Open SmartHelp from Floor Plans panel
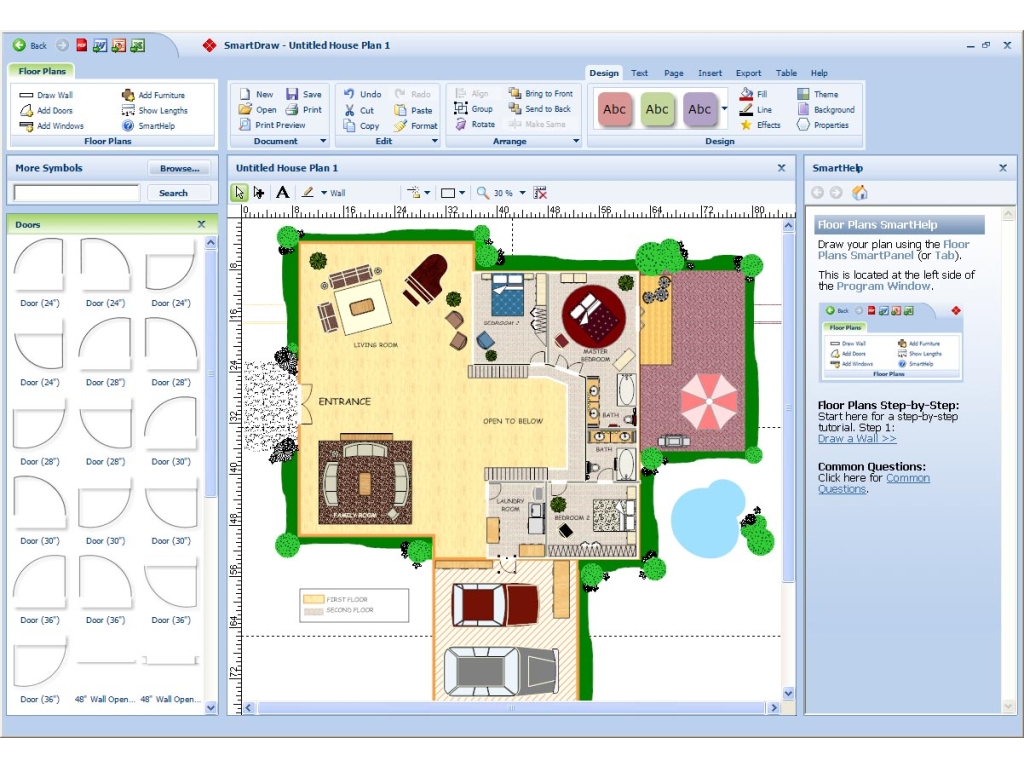The height and width of the screenshot is (768, 1024). click(149, 125)
